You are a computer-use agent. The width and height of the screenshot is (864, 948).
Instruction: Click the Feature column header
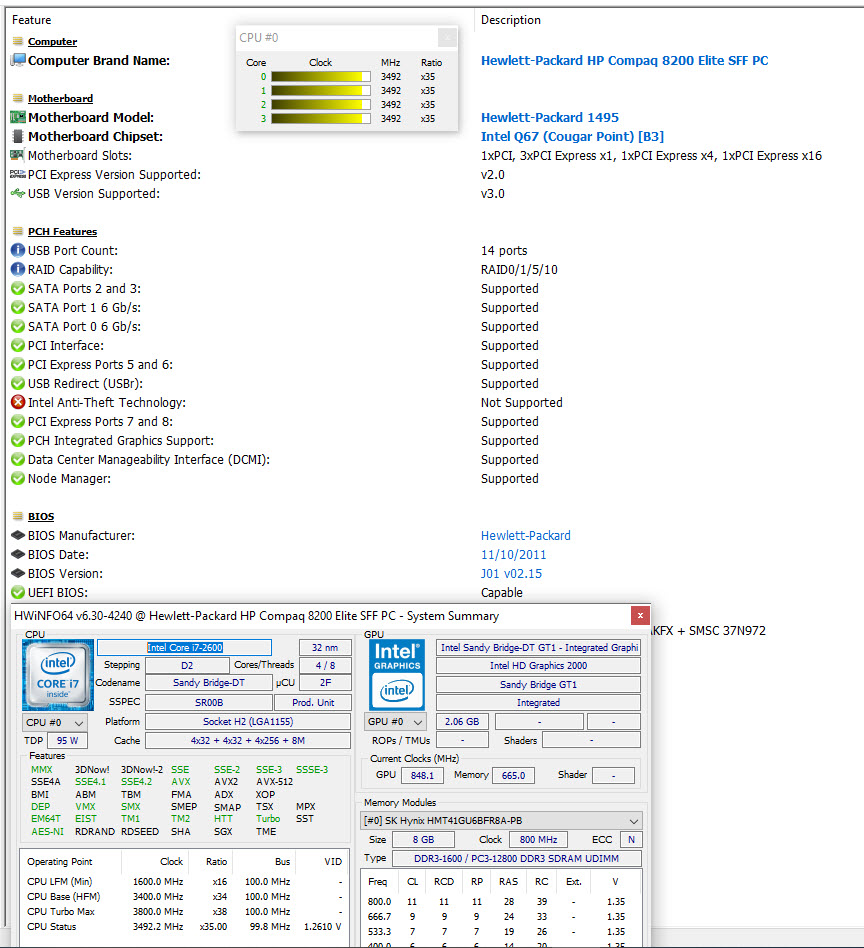[31, 20]
